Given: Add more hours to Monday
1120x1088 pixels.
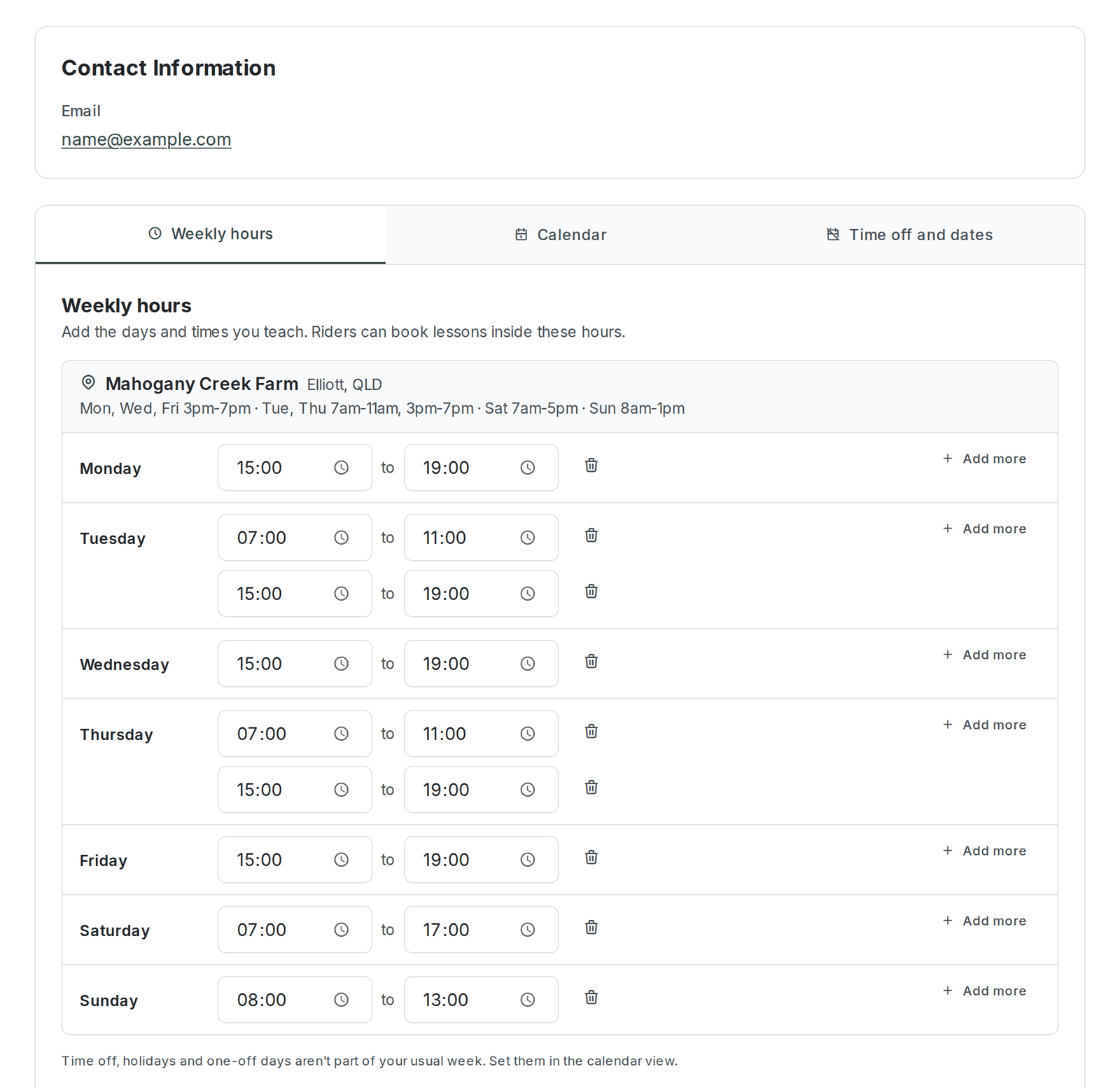Looking at the screenshot, I should tap(984, 459).
